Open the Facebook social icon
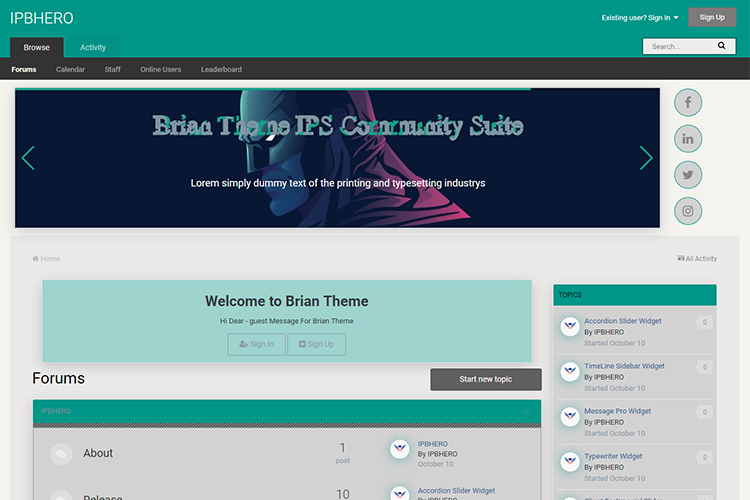 pyautogui.click(x=688, y=102)
